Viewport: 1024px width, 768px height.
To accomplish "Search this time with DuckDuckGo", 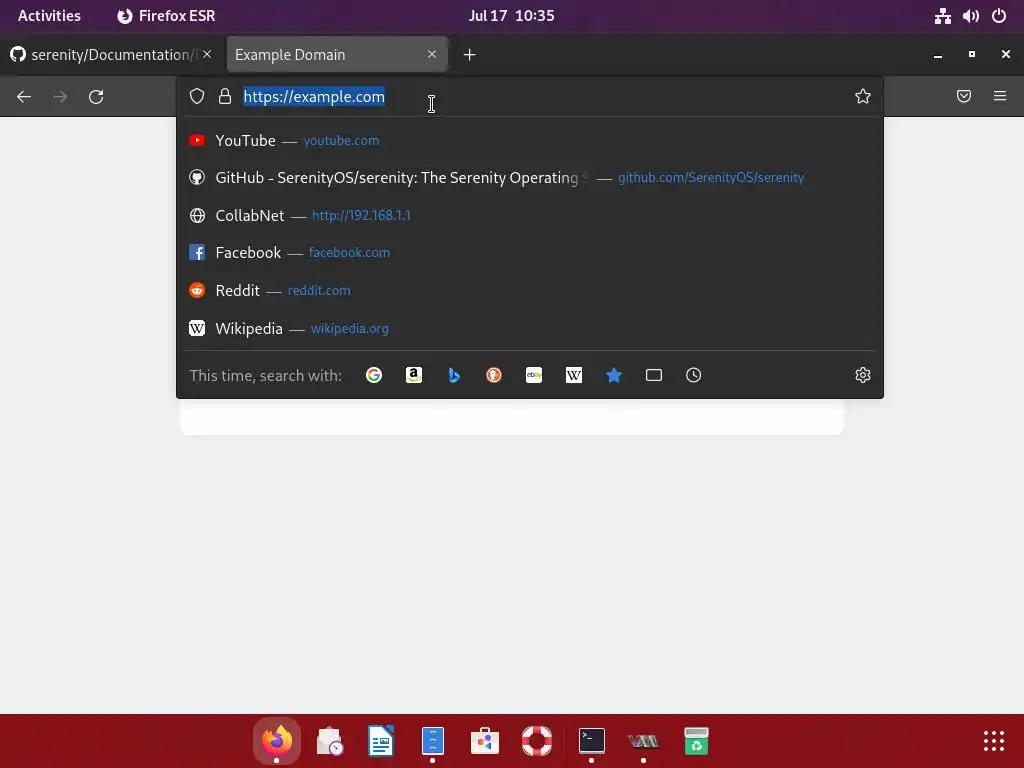I will tap(494, 375).
